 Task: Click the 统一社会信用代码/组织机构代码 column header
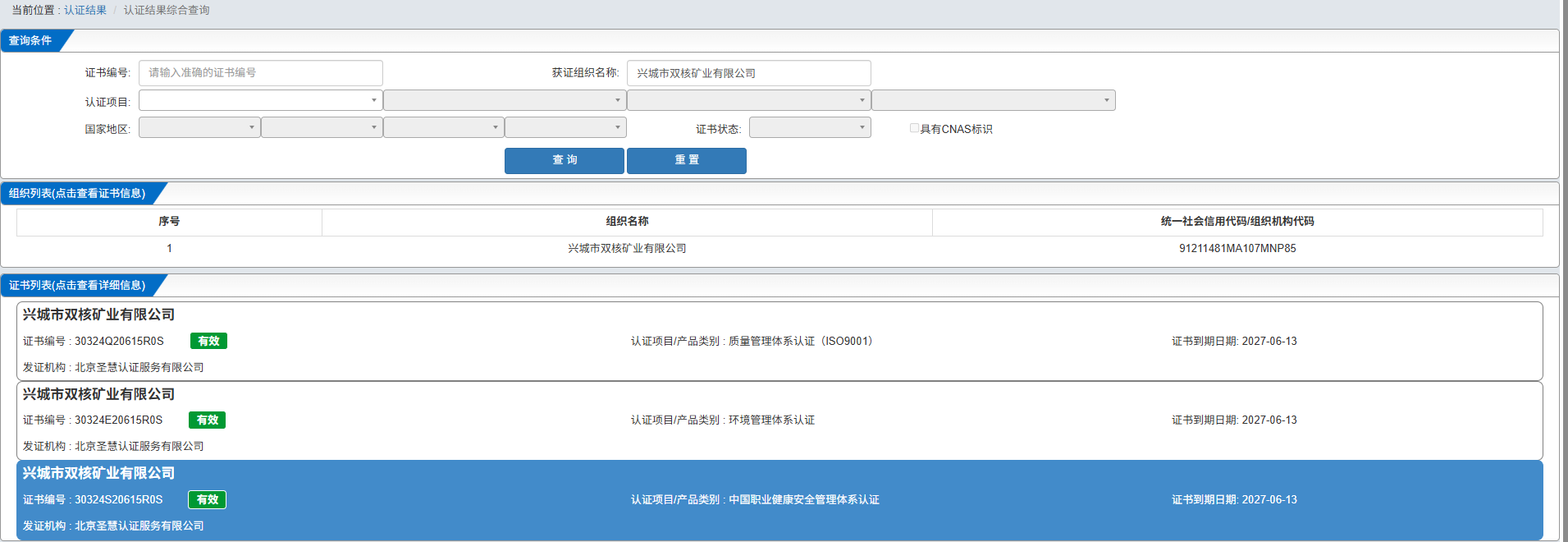click(x=1237, y=222)
